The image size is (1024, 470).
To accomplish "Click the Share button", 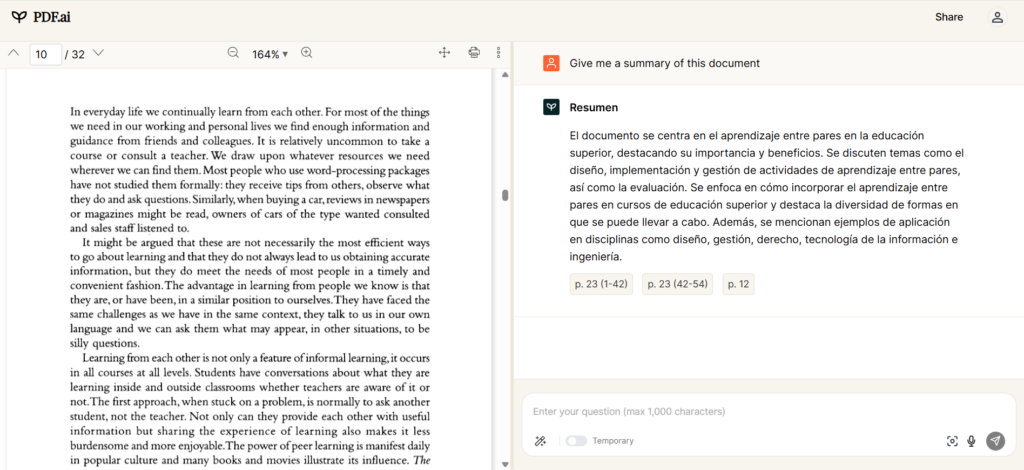I will click(x=949, y=17).
